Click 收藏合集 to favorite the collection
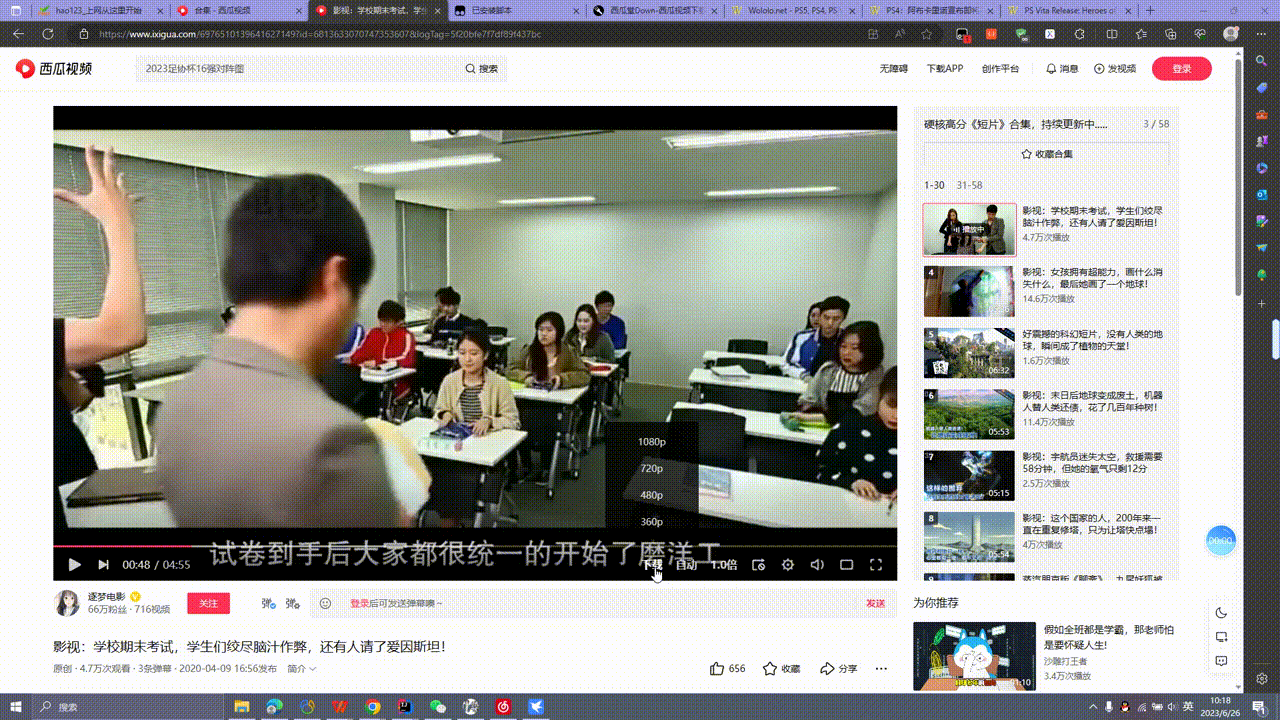The width and height of the screenshot is (1280, 720). coord(1046,155)
